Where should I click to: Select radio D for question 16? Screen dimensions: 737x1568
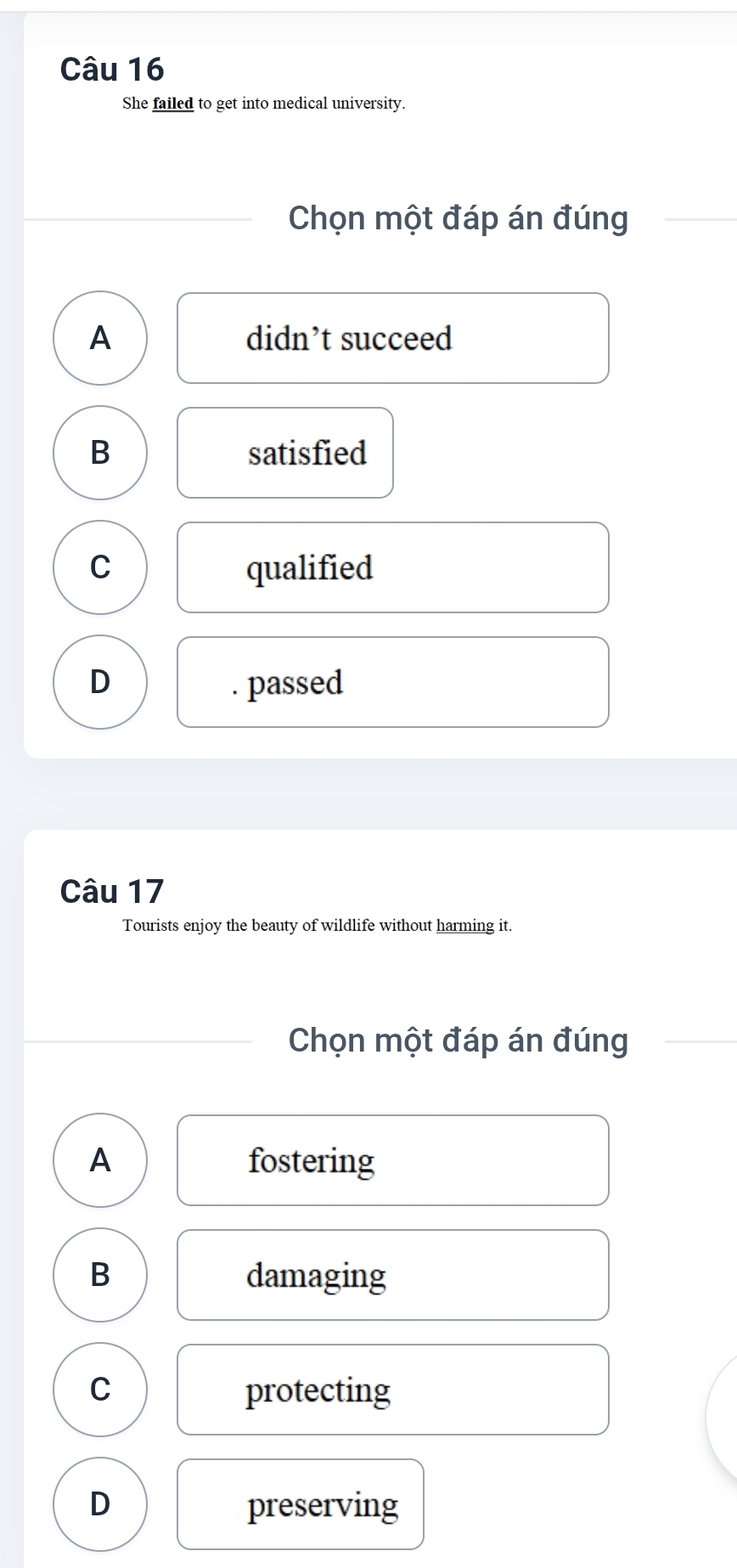(x=100, y=682)
